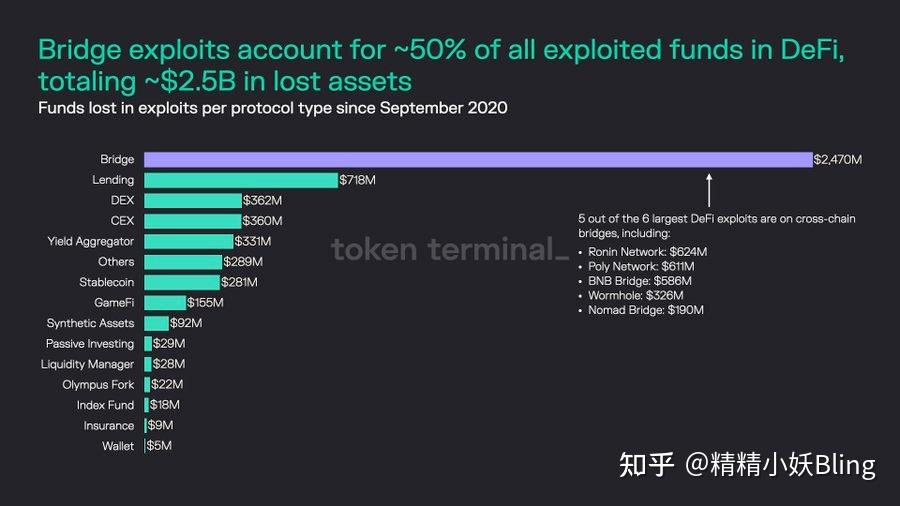Click the green Lending bar

[241, 180]
